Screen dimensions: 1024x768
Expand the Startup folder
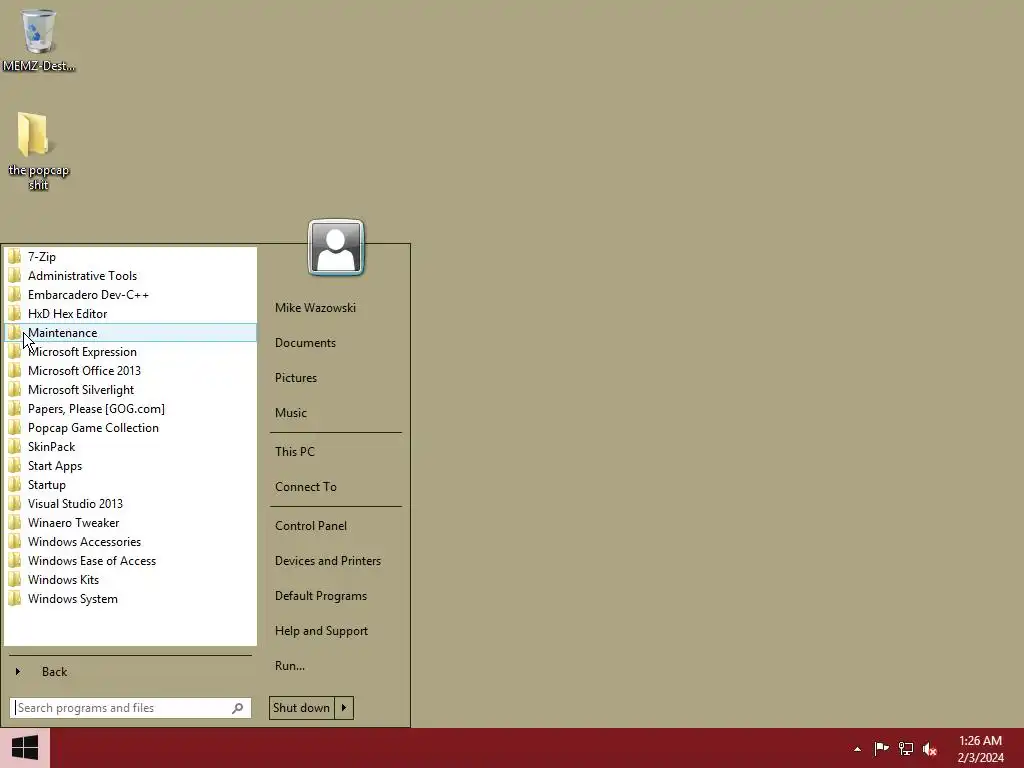131,485
